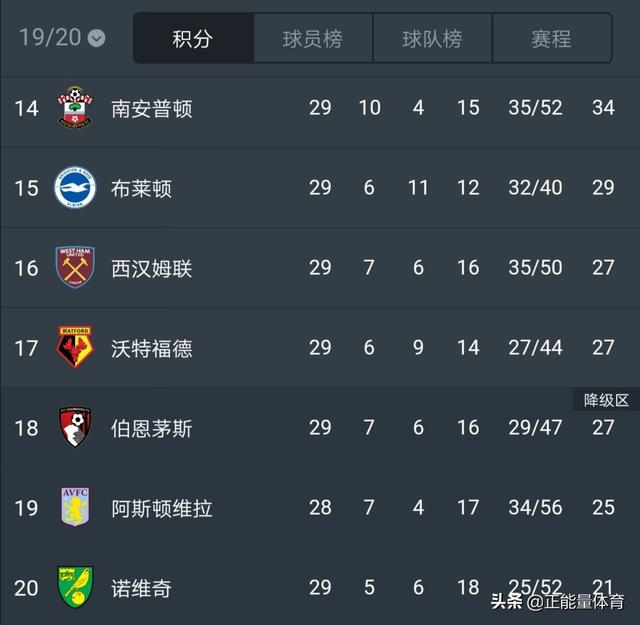The image size is (640, 625).
Task: Switch to the 积分 tab
Action: 193,39
